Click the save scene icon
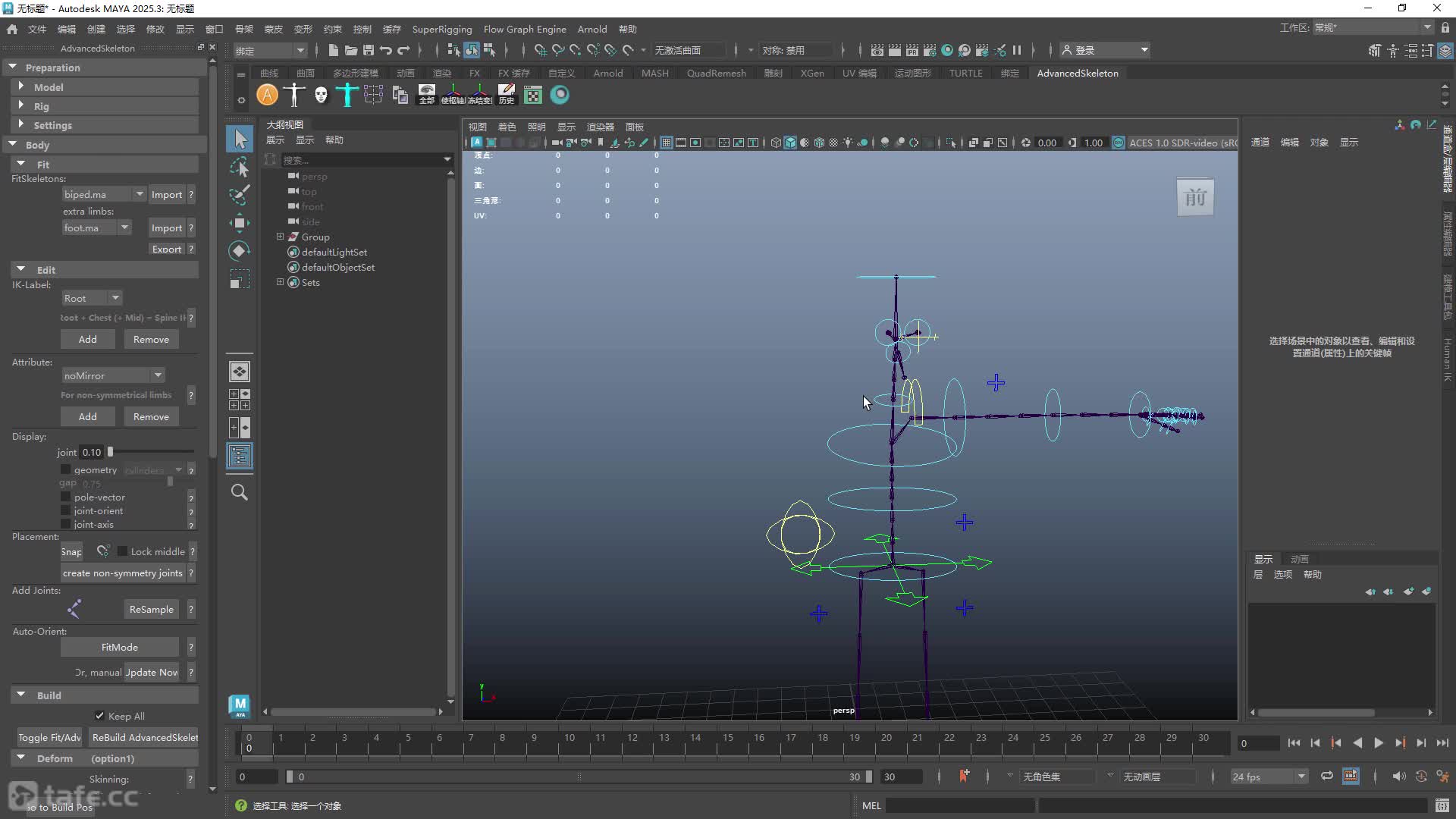The image size is (1456, 819). point(369,50)
